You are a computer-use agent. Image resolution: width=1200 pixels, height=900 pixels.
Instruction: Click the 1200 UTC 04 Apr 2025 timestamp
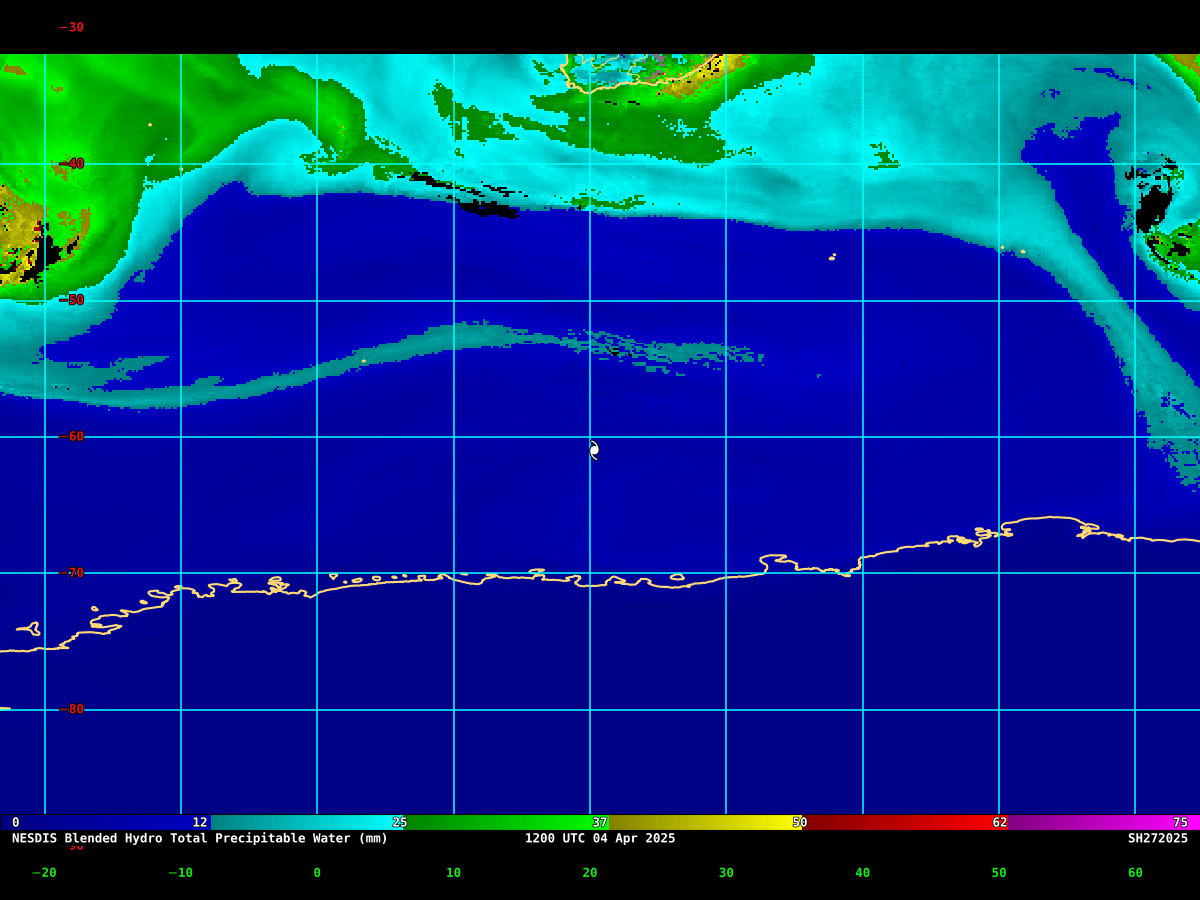600,838
